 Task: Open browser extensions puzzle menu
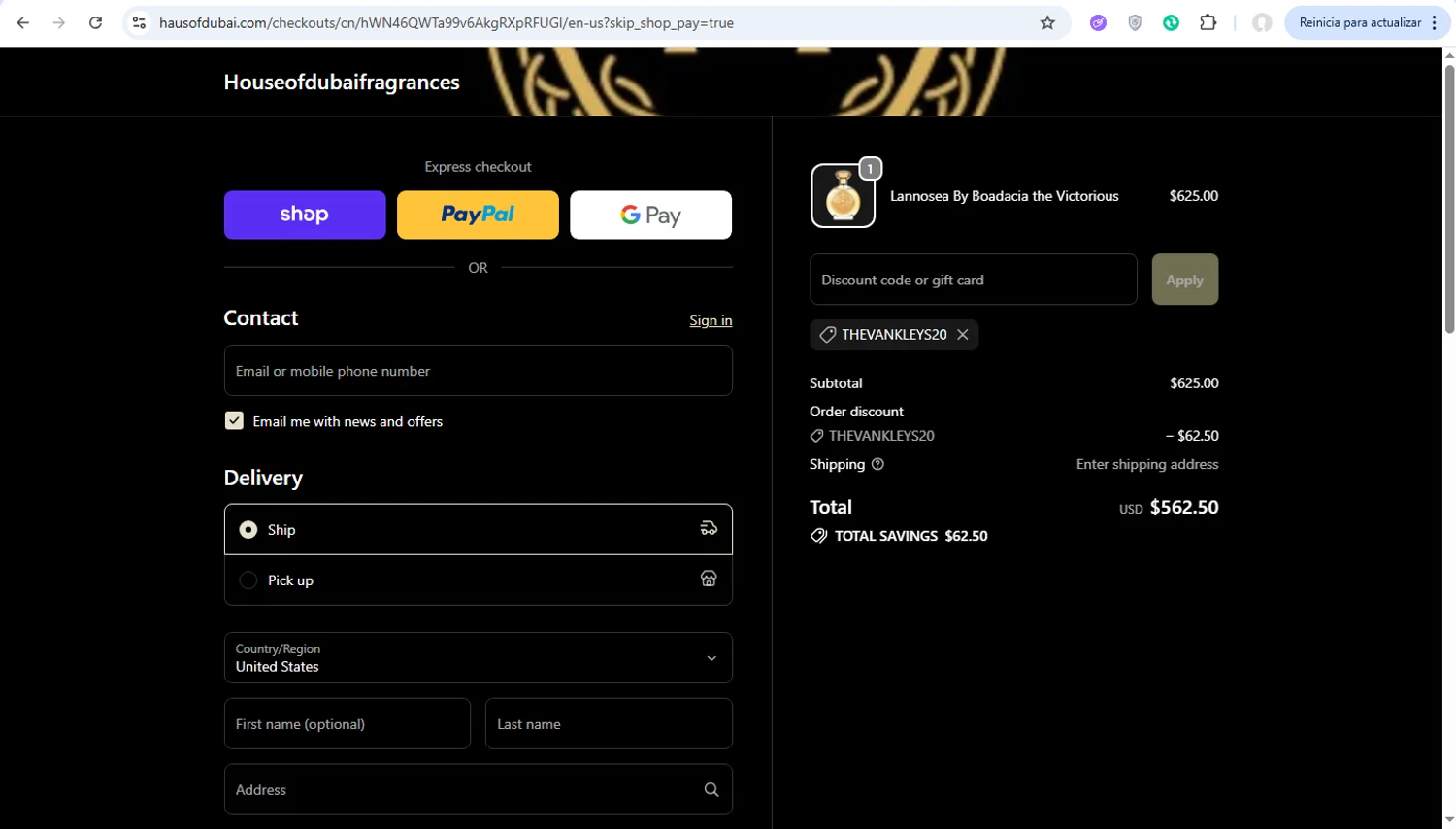(x=1208, y=22)
